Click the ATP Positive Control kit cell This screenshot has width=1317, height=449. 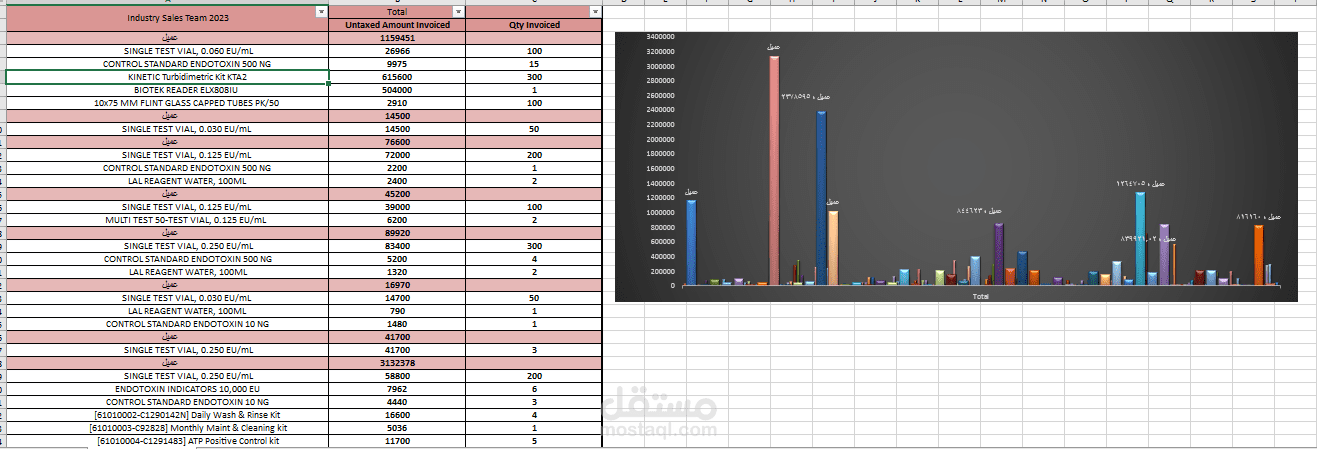(x=167, y=440)
